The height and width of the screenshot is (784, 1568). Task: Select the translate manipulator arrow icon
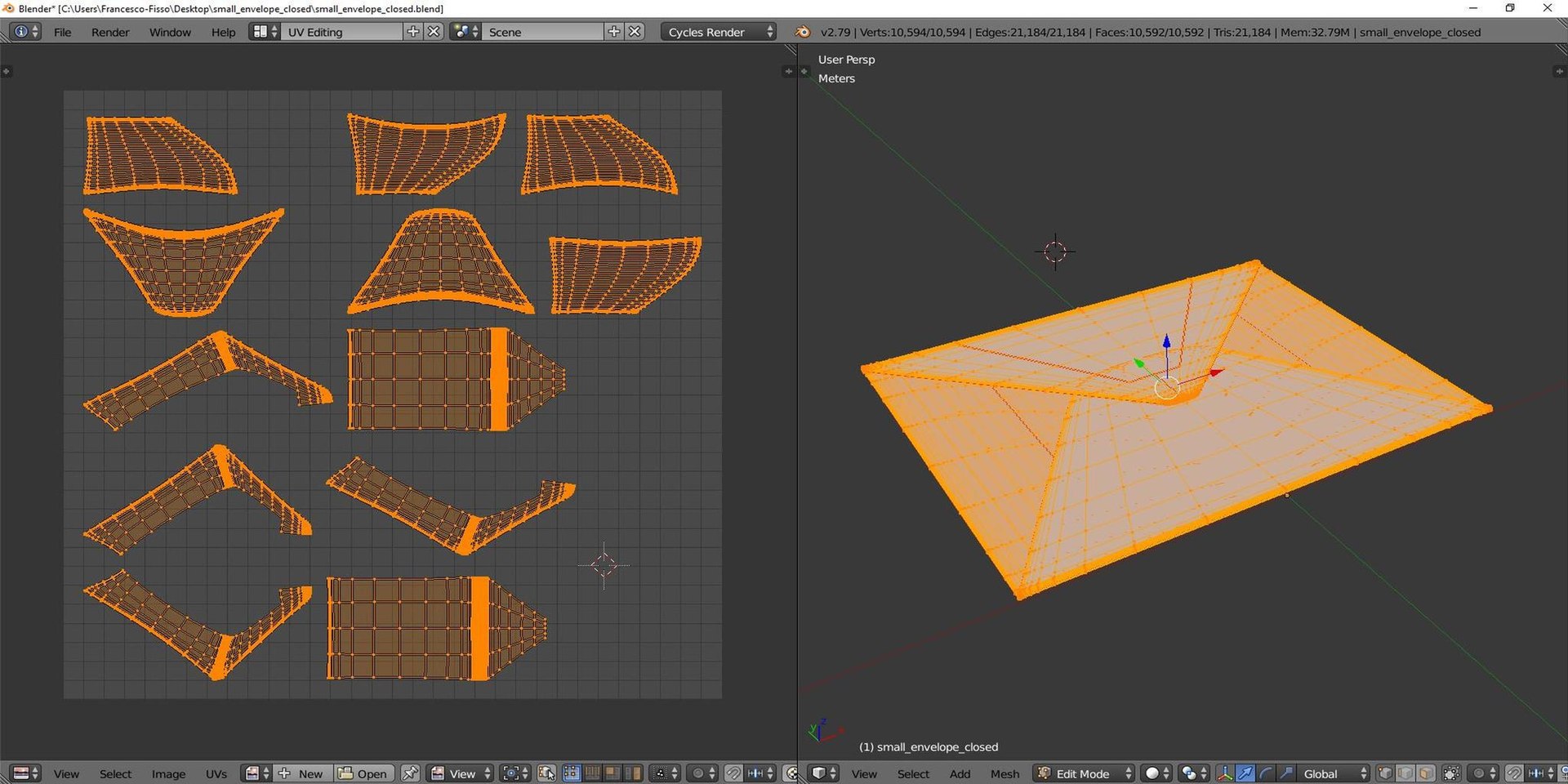pos(1245,773)
